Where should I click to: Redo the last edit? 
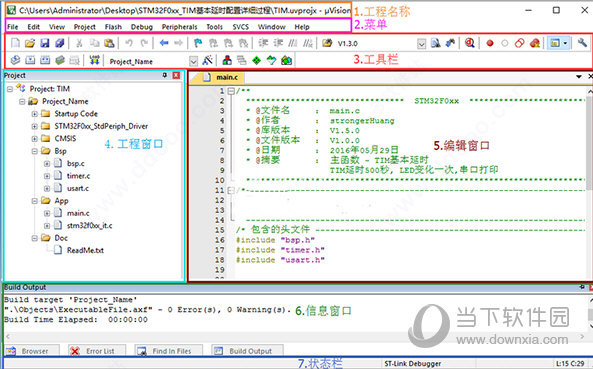click(x=144, y=43)
